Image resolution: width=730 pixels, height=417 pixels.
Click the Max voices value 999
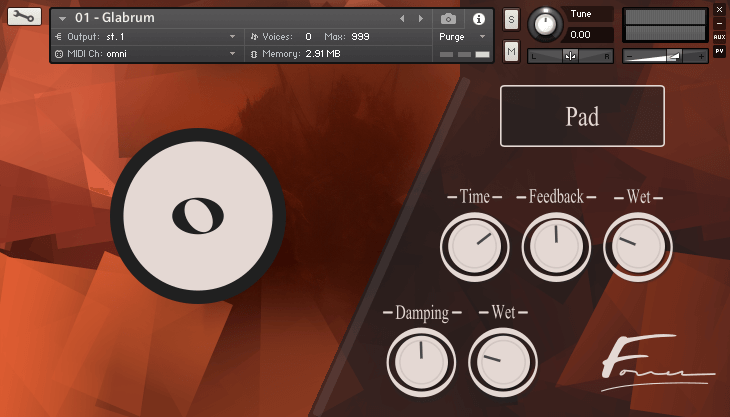(x=360, y=37)
